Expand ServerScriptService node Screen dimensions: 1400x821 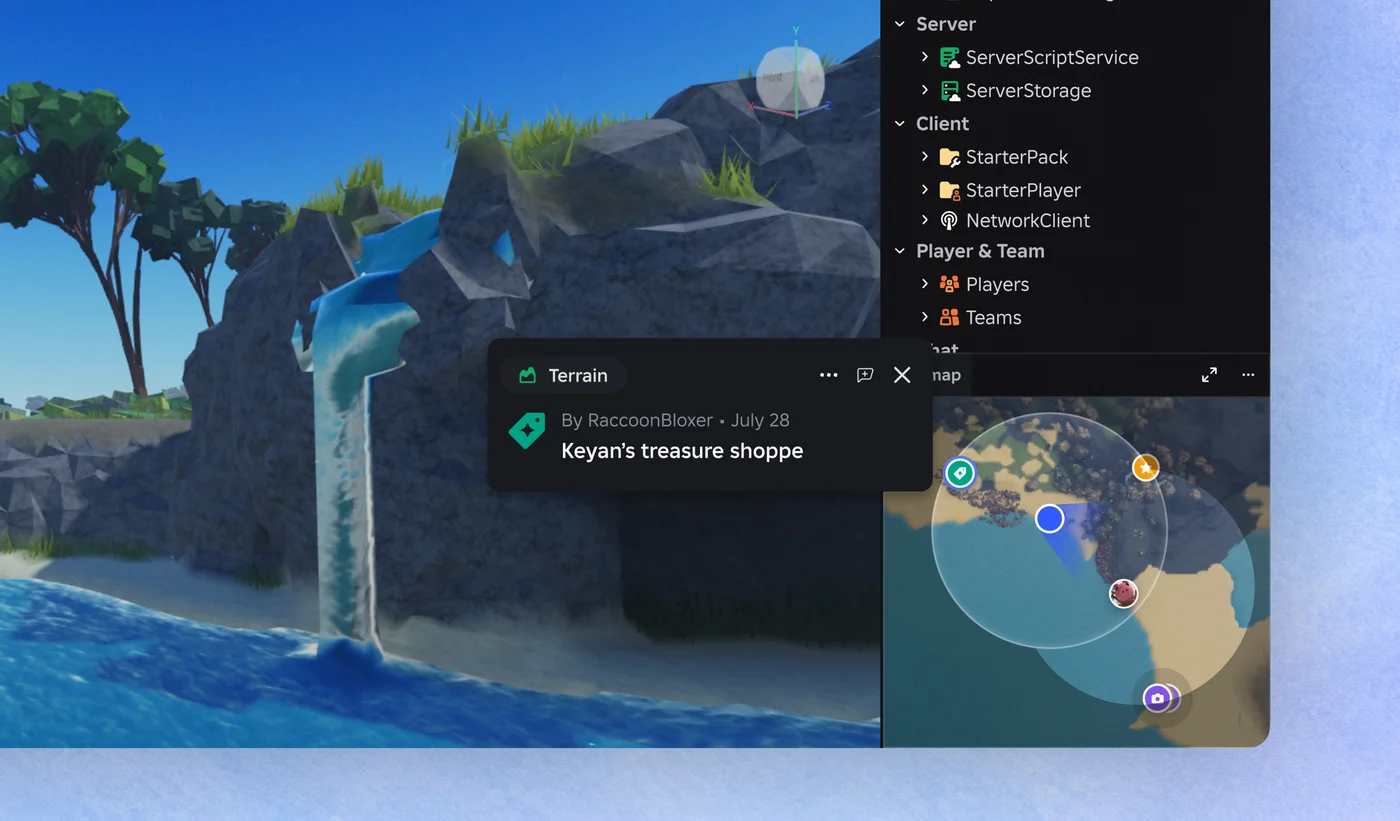click(x=925, y=57)
